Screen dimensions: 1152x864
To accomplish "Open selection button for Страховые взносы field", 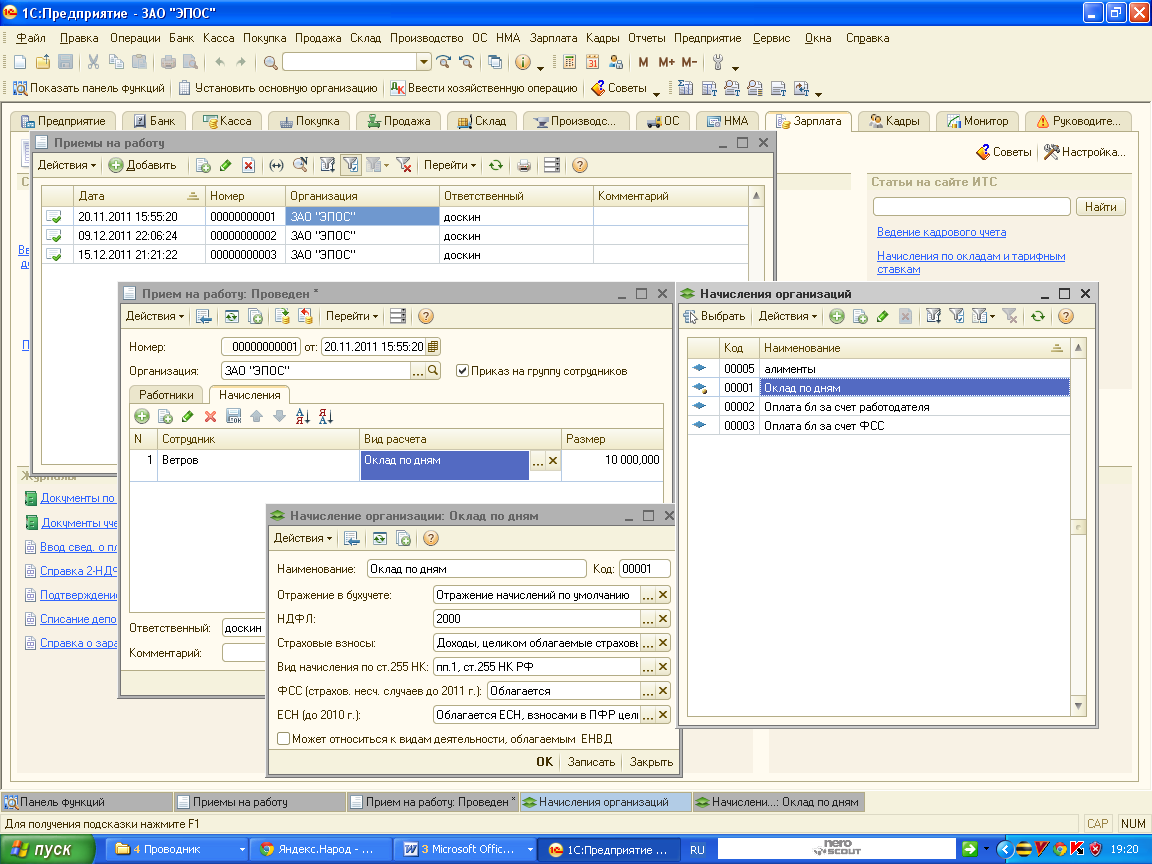I will (x=647, y=643).
